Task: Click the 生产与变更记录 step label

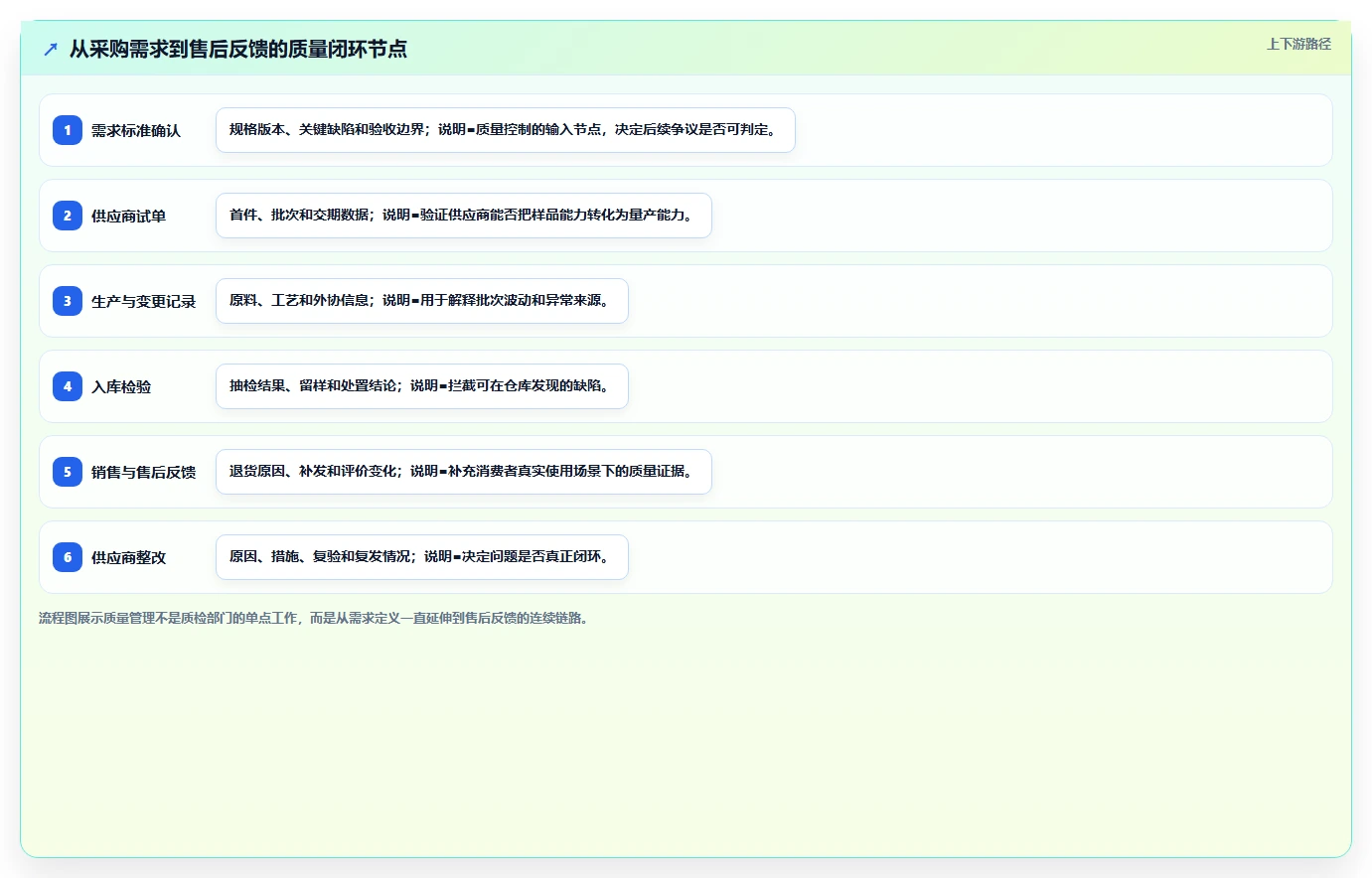Action: tap(144, 301)
